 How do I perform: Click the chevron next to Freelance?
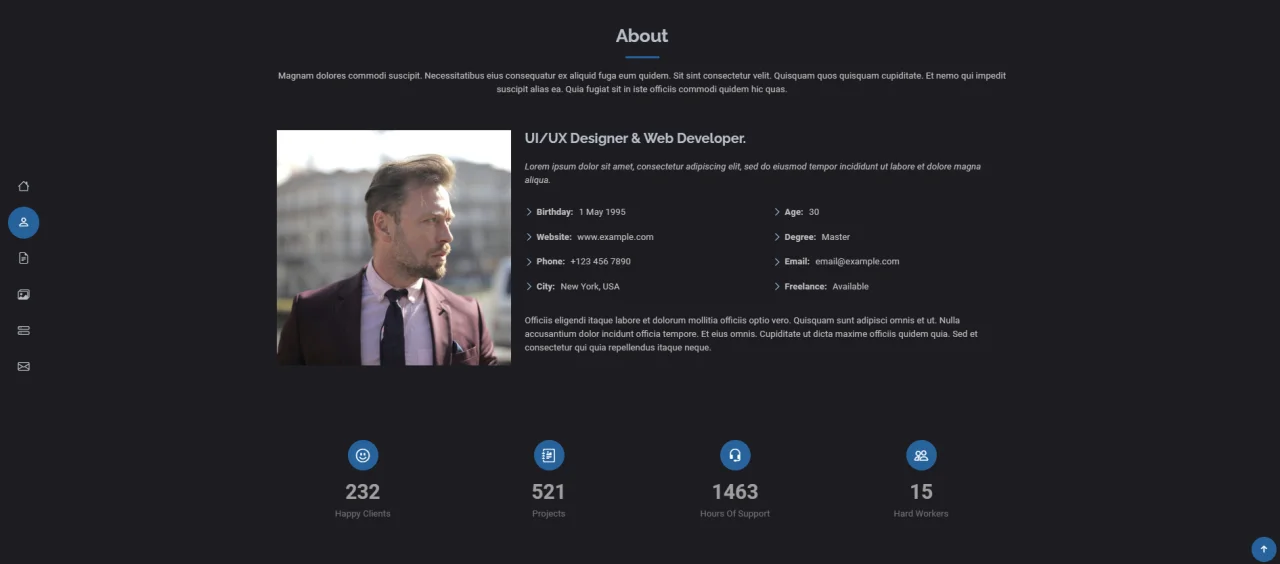(777, 287)
